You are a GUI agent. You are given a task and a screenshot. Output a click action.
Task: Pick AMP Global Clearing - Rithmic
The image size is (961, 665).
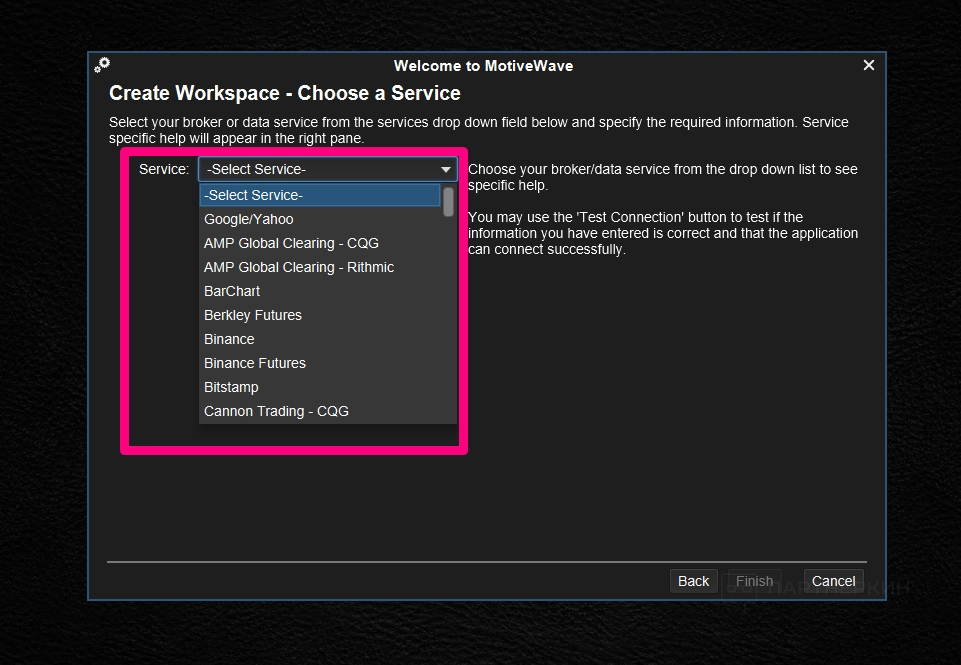click(320, 267)
